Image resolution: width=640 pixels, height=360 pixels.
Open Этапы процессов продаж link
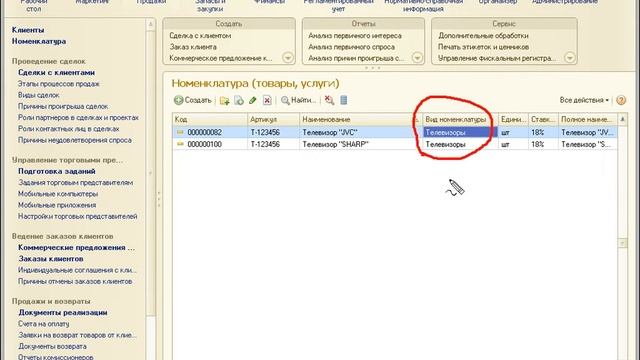click(59, 84)
